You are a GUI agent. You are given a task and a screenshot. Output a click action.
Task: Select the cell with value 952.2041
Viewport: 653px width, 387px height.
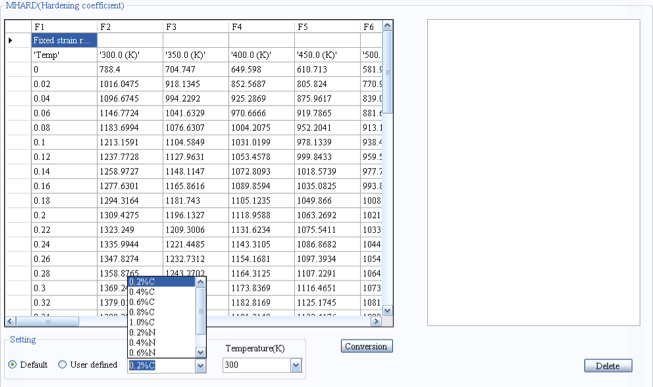[x=327, y=128]
